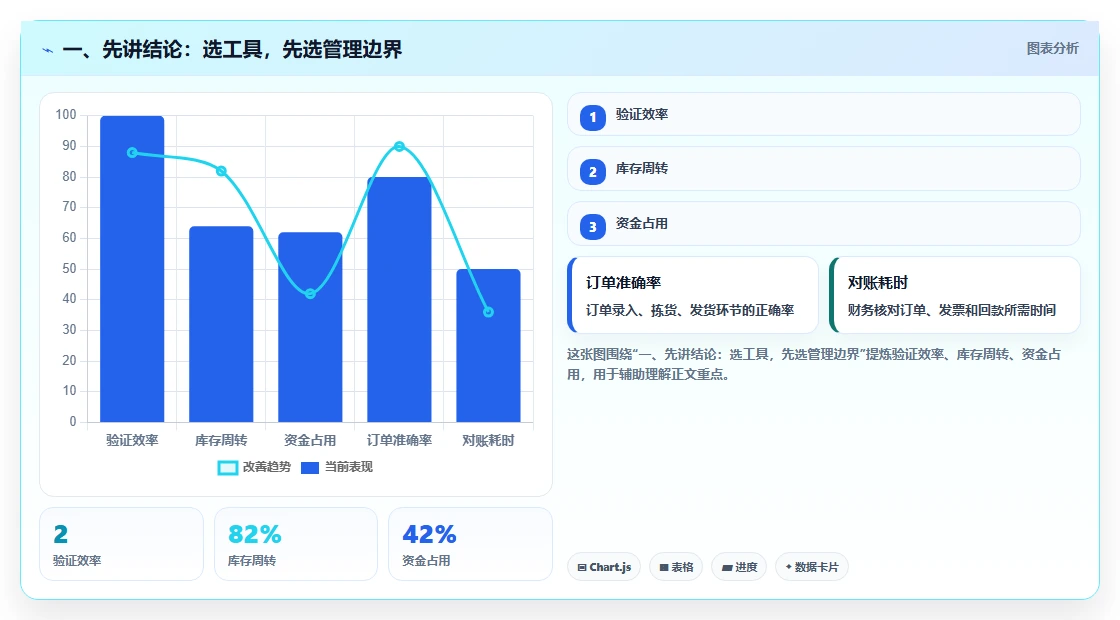Click x-axis label 对账耗时

click(489, 440)
